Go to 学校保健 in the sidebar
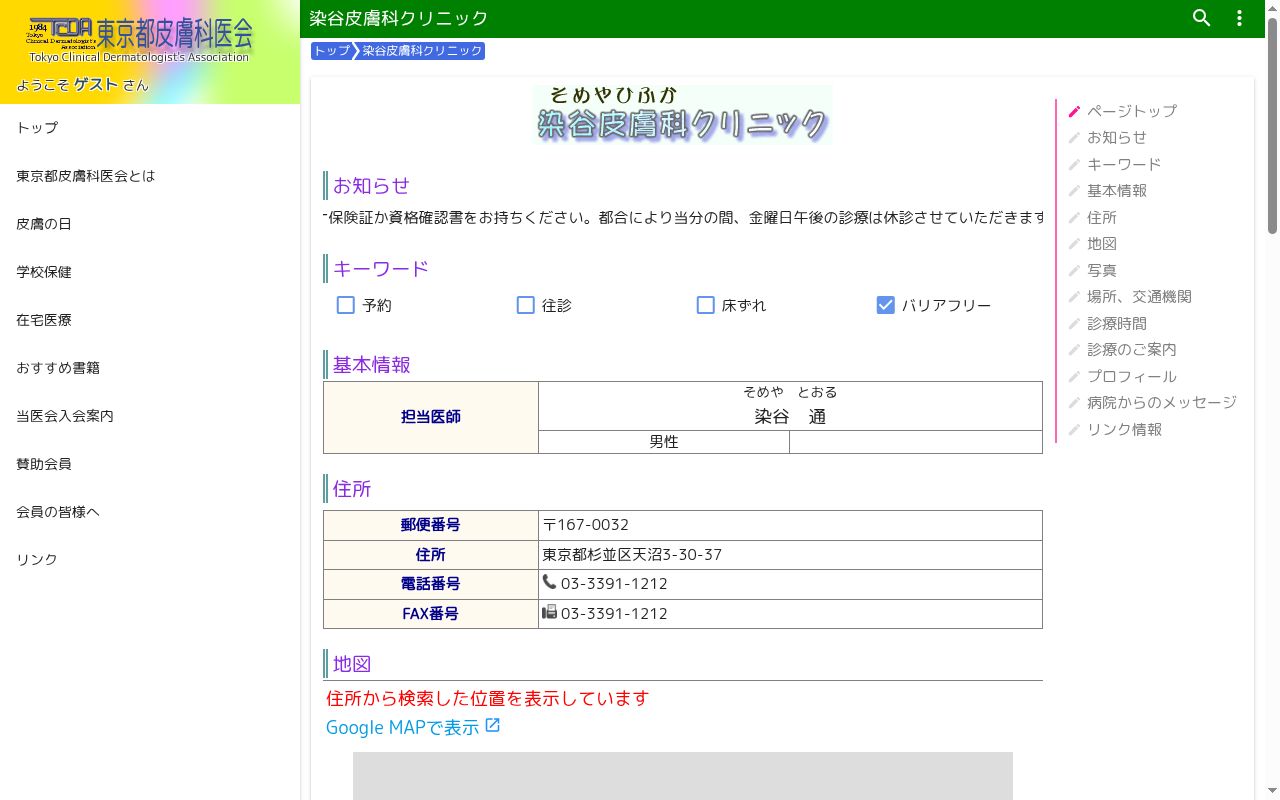This screenshot has width=1280, height=800. (x=150, y=272)
